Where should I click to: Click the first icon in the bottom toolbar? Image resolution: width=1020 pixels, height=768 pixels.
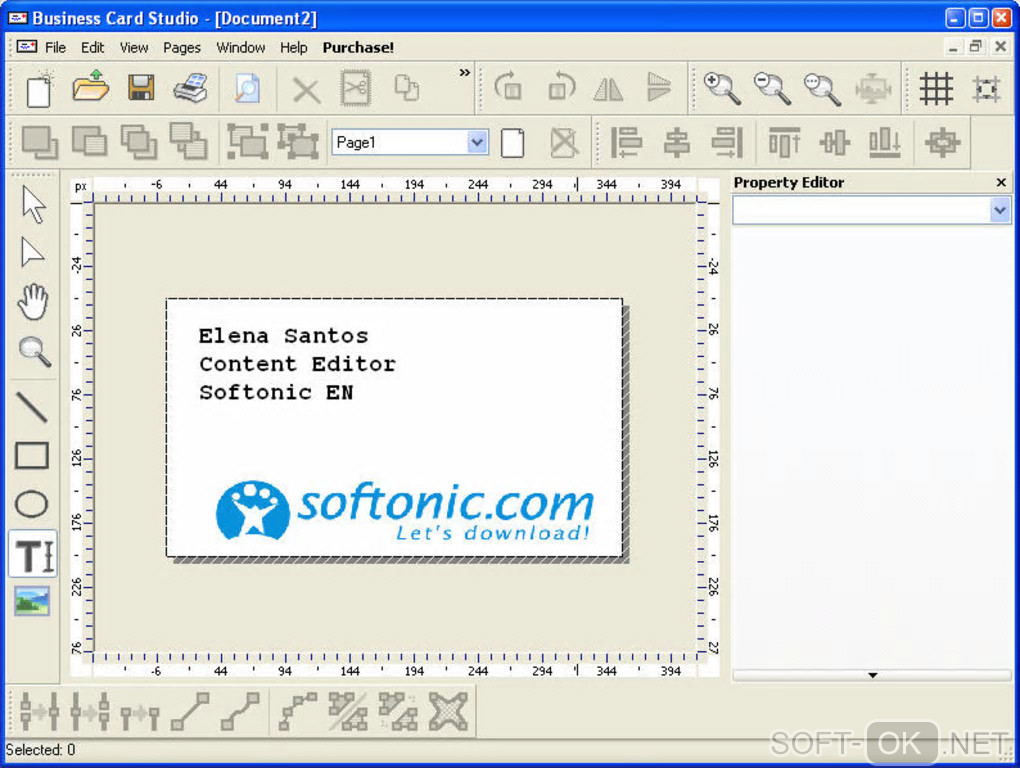tap(39, 711)
